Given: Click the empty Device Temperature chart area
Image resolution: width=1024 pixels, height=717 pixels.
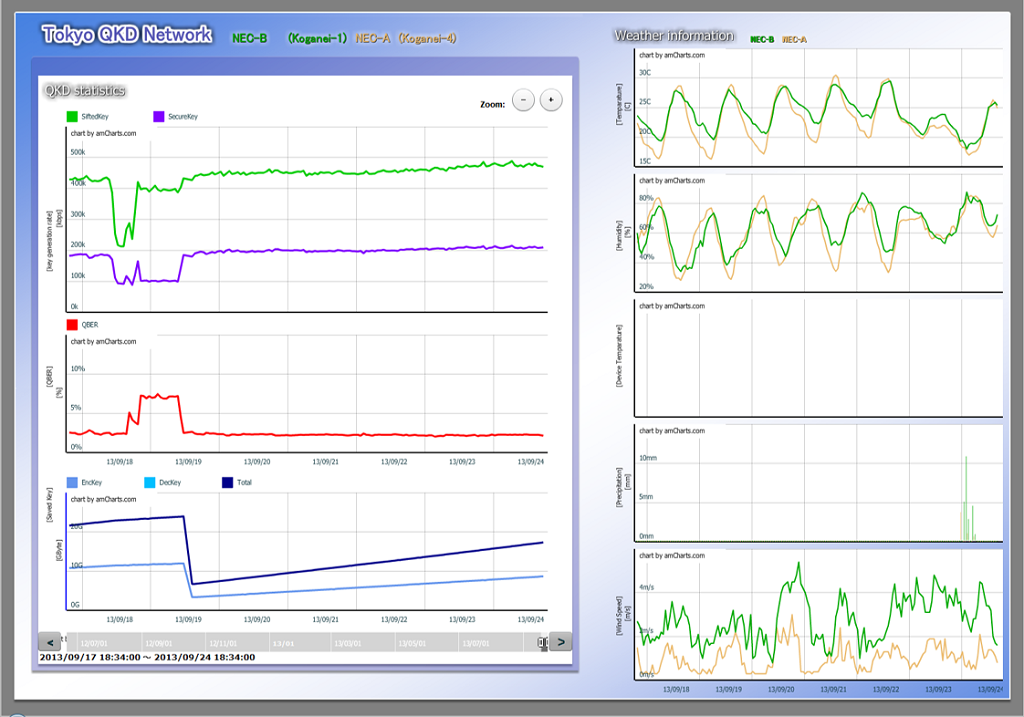Looking at the screenshot, I should pos(818,358).
